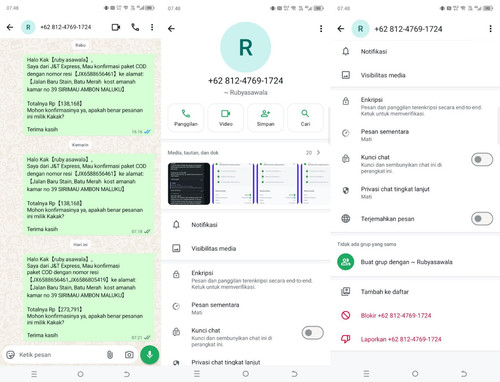Tap the large R profile picture
The width and height of the screenshot is (500, 382).
[x=246, y=47]
